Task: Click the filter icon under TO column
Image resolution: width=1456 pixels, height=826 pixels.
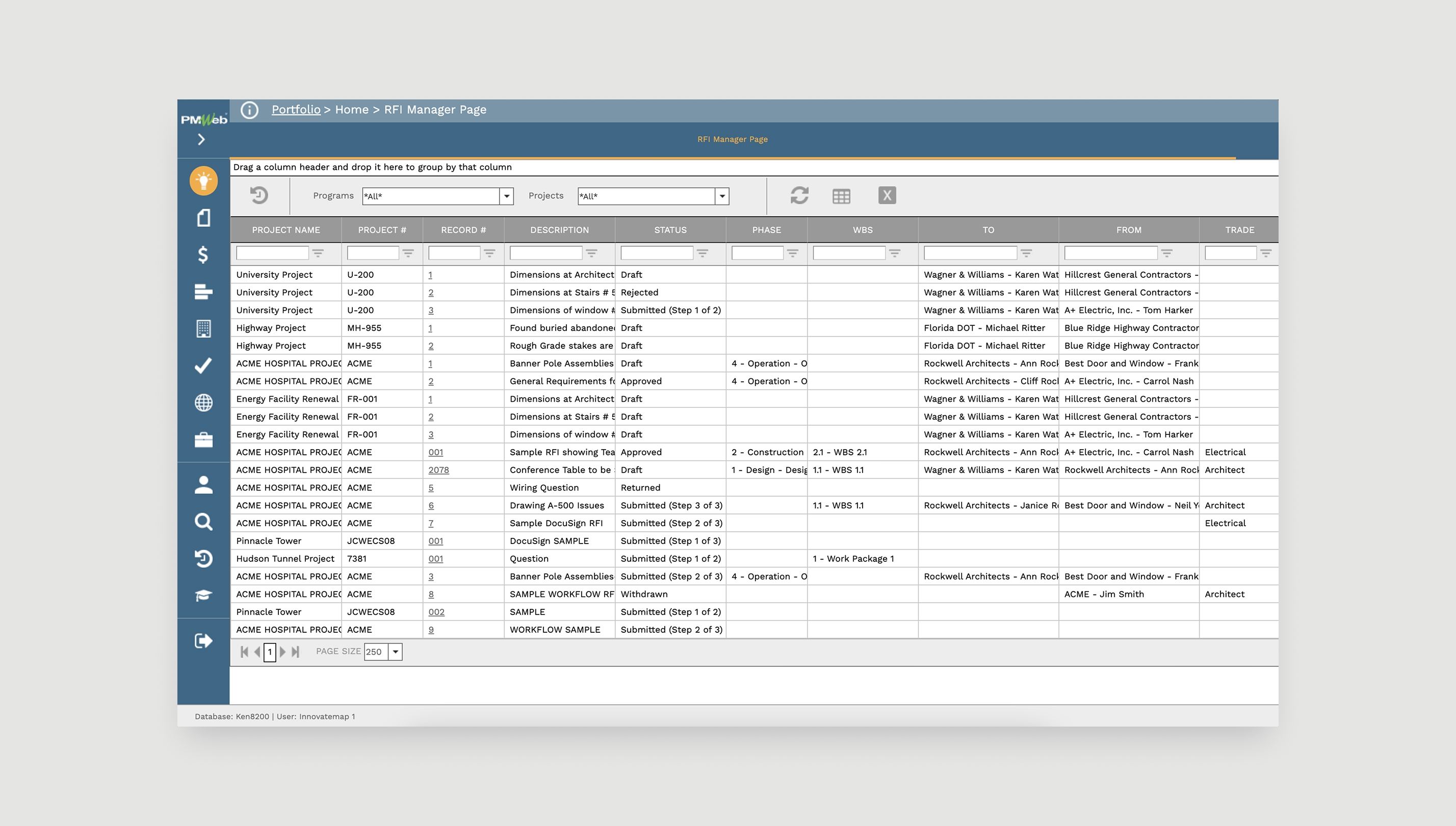Action: tap(1027, 253)
